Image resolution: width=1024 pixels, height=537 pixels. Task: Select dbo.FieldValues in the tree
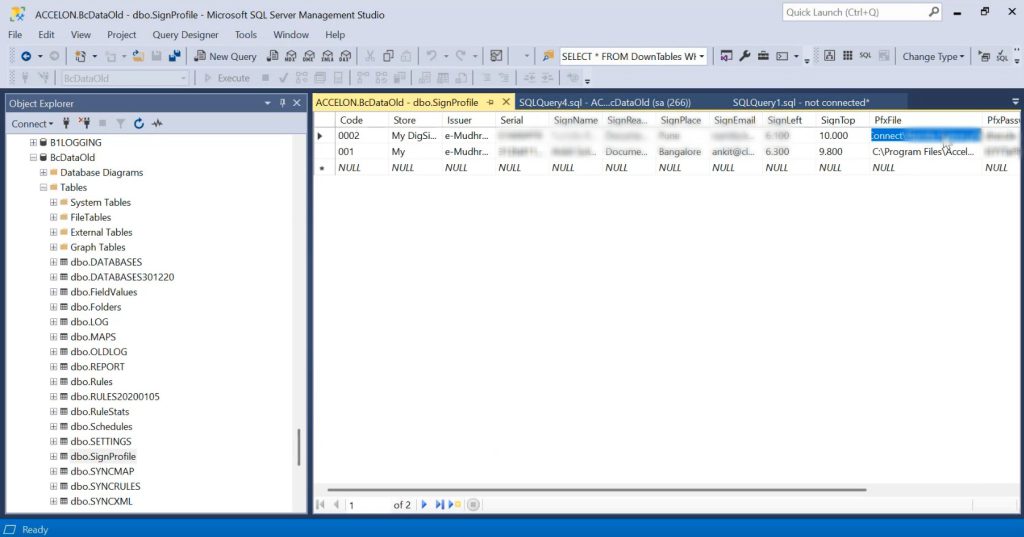103,292
